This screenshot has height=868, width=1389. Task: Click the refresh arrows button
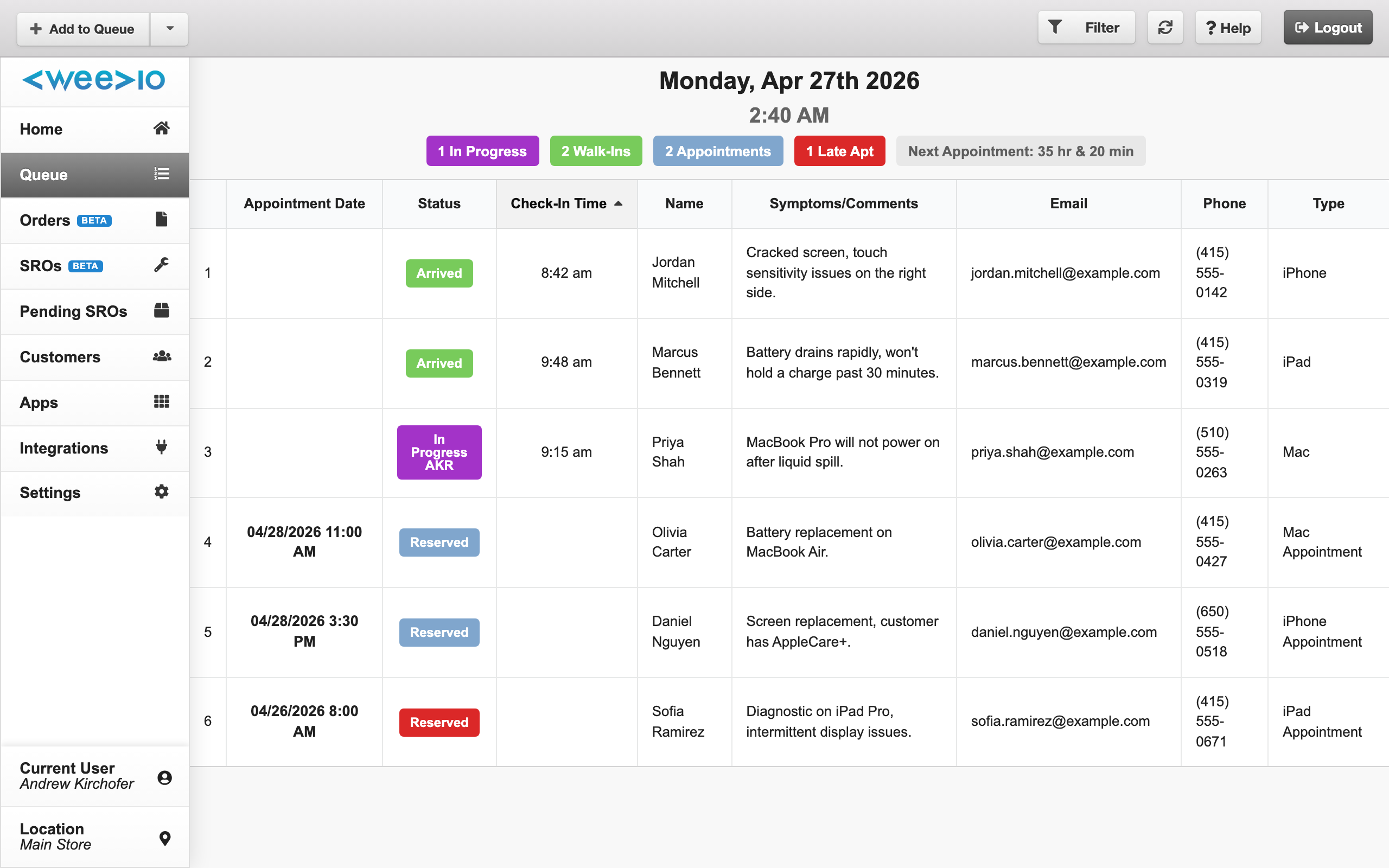pos(1164,28)
